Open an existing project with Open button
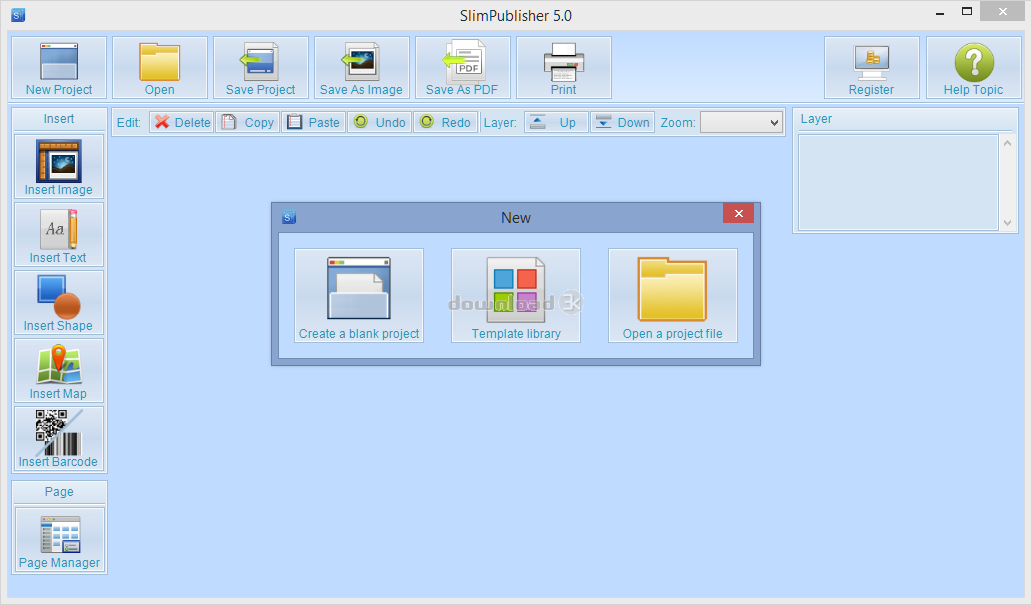1032x605 pixels. pyautogui.click(x=160, y=68)
